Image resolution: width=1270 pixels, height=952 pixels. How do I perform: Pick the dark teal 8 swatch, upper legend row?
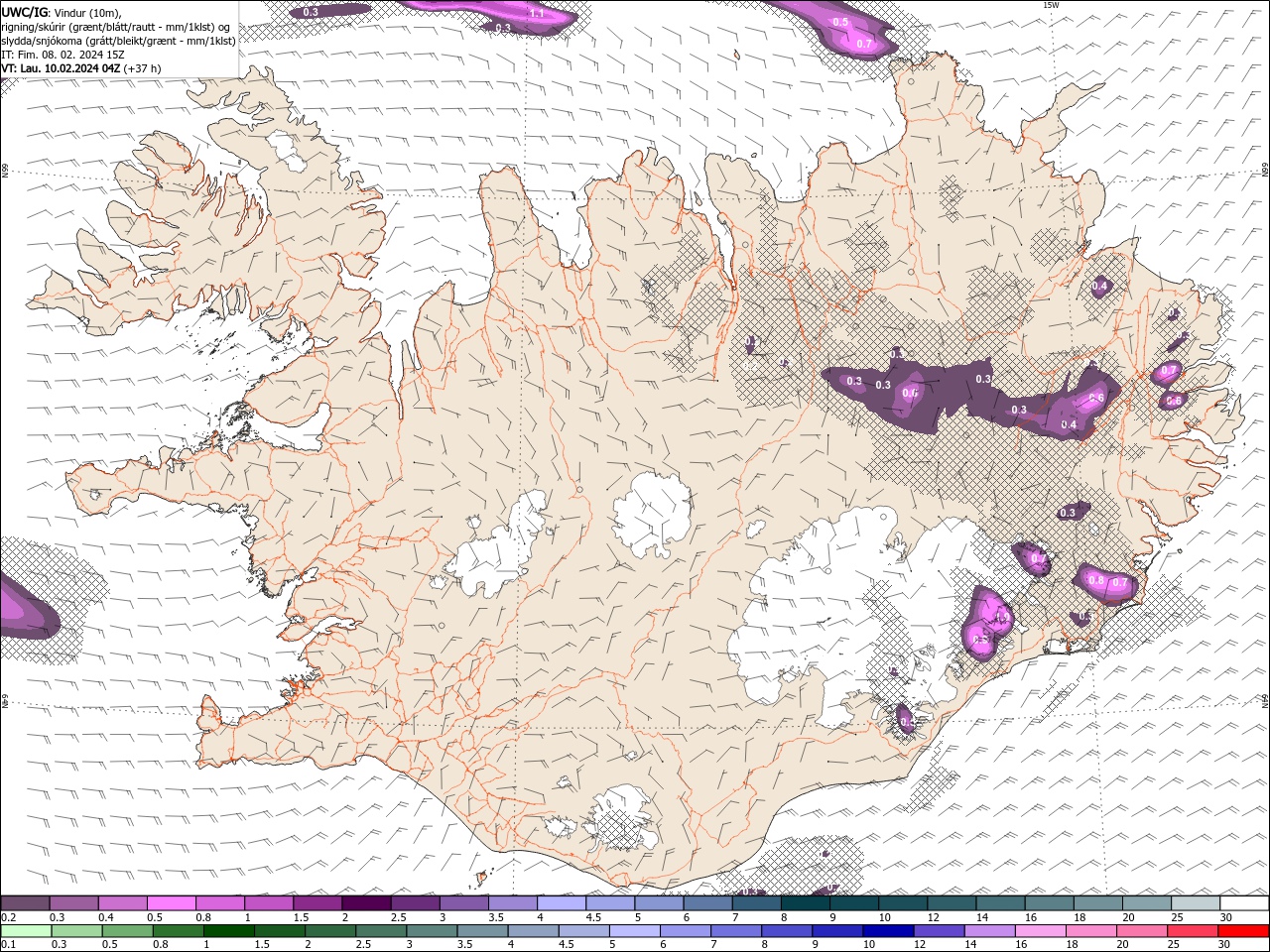(x=806, y=902)
